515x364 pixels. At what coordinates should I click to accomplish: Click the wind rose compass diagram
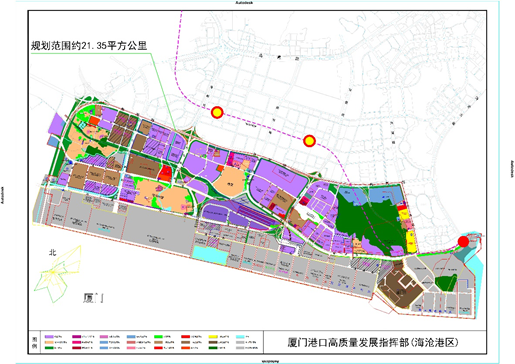click(x=58, y=274)
